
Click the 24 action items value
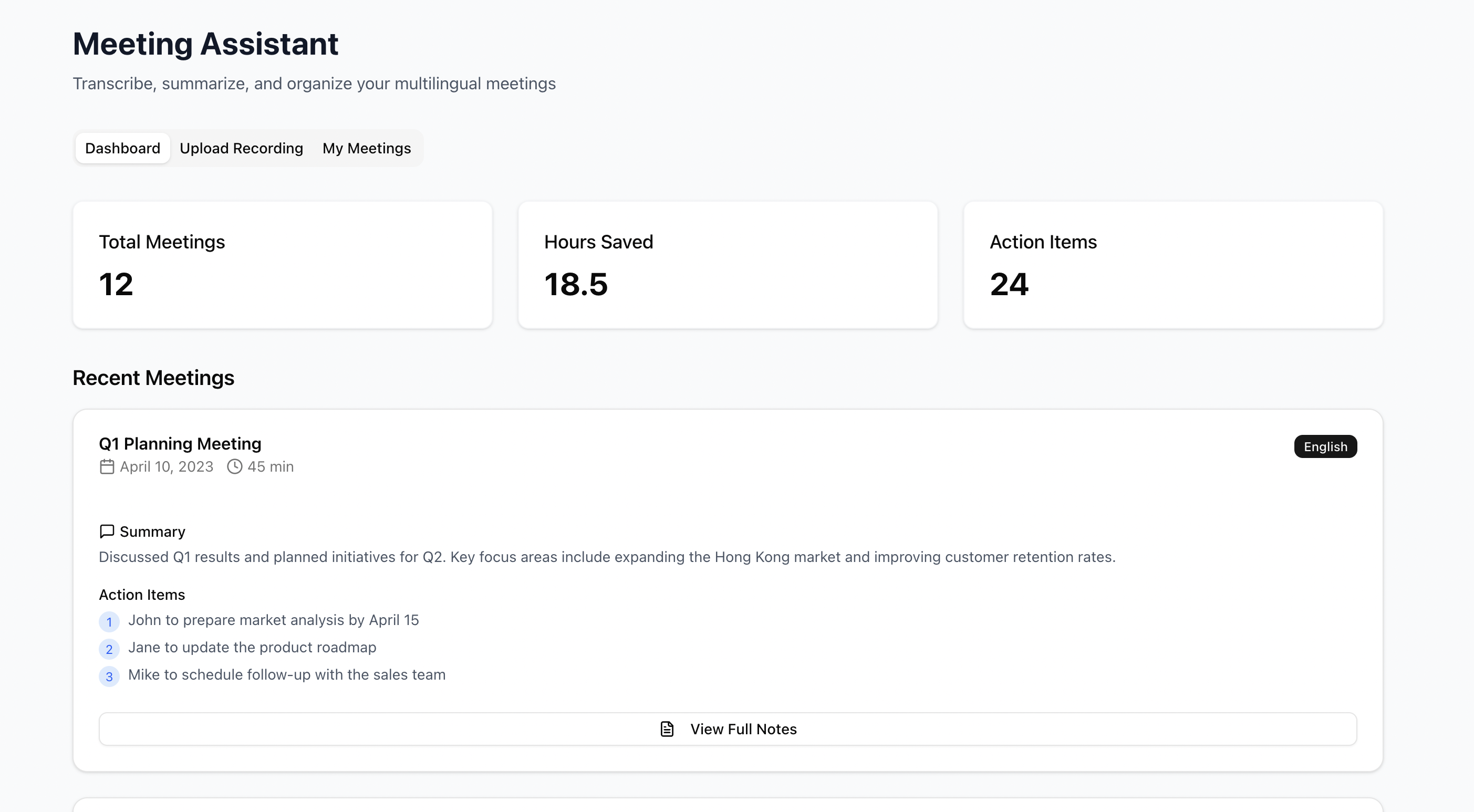[1010, 284]
